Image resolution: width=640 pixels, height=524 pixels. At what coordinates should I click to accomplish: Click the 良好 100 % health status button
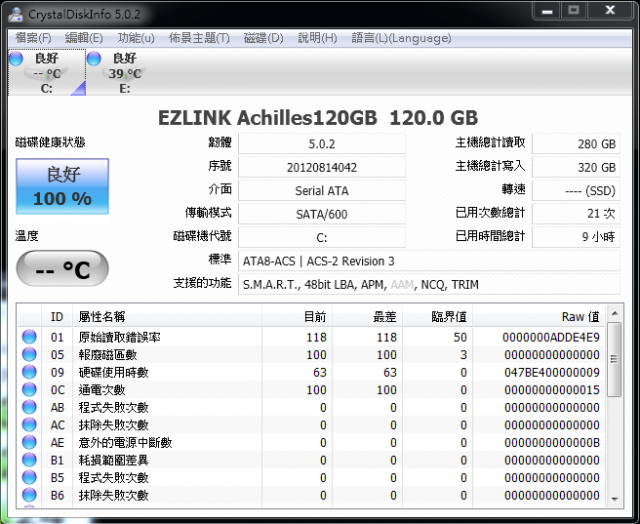pyautogui.click(x=62, y=187)
